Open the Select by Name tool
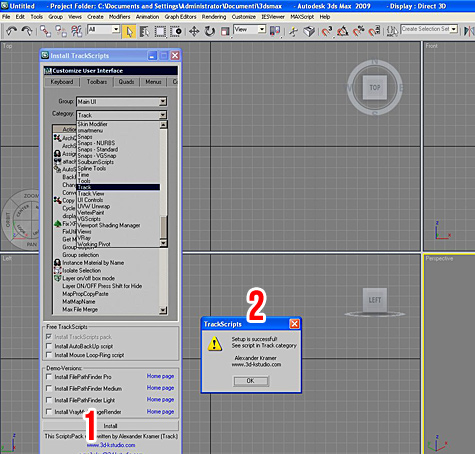 click(x=144, y=31)
